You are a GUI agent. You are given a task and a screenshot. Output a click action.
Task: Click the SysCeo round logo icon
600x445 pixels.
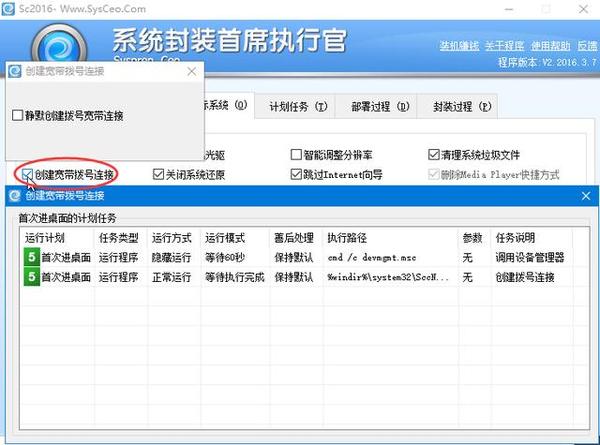point(59,44)
